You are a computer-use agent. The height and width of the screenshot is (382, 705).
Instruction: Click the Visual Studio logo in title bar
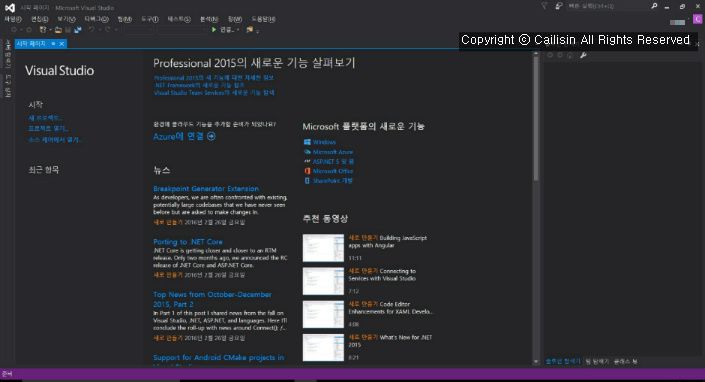click(x=9, y=8)
